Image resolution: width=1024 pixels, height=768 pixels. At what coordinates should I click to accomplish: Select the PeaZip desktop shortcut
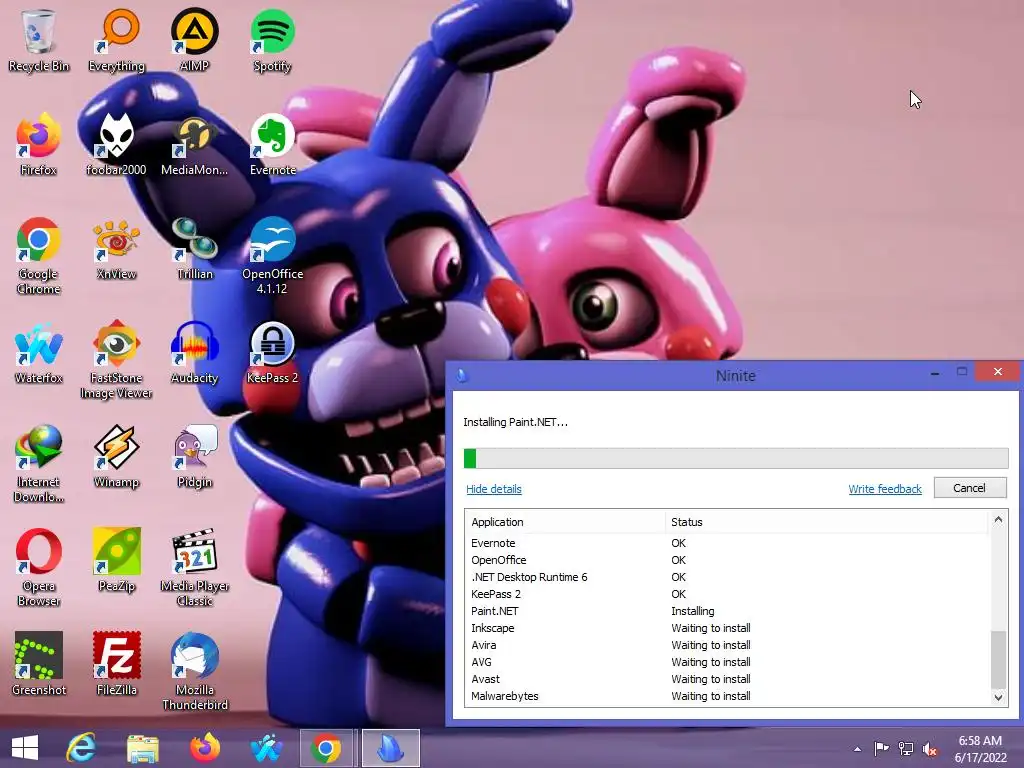(x=116, y=560)
